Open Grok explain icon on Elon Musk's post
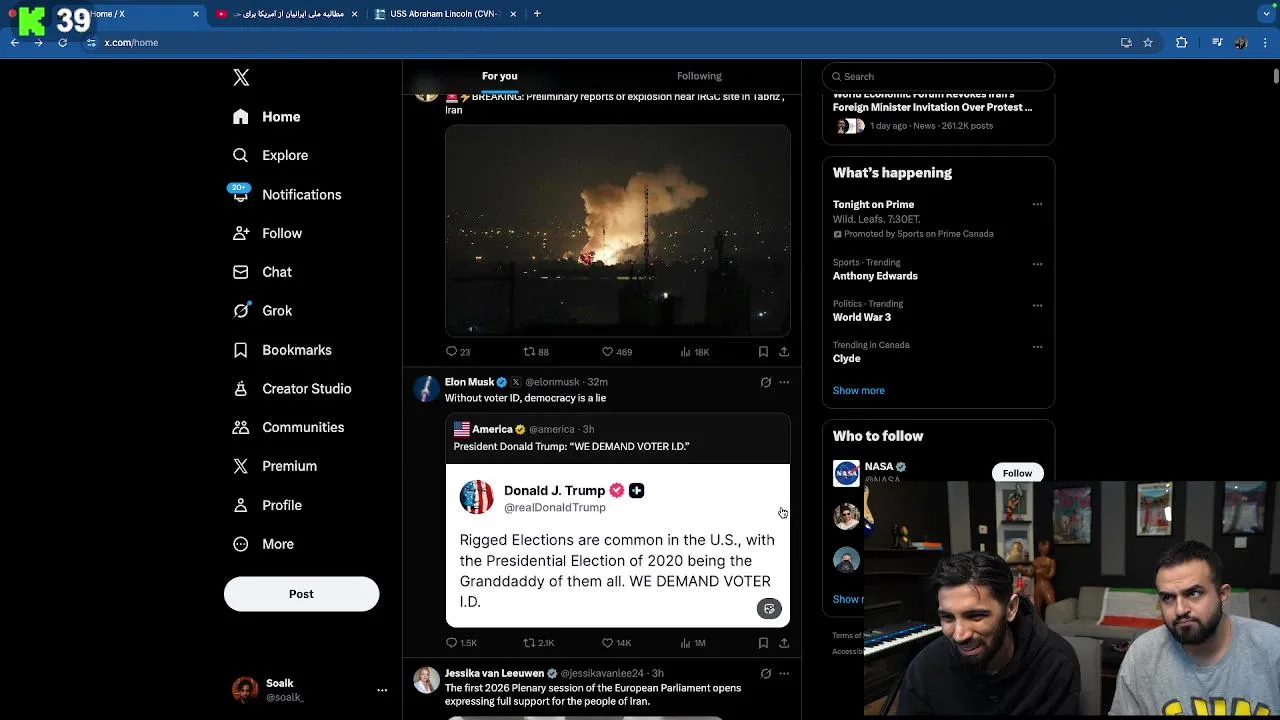 coord(765,382)
